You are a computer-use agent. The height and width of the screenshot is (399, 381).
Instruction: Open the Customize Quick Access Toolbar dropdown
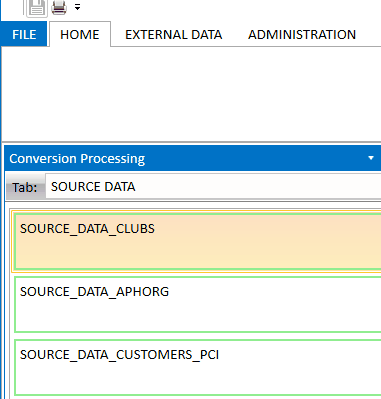tap(77, 7)
